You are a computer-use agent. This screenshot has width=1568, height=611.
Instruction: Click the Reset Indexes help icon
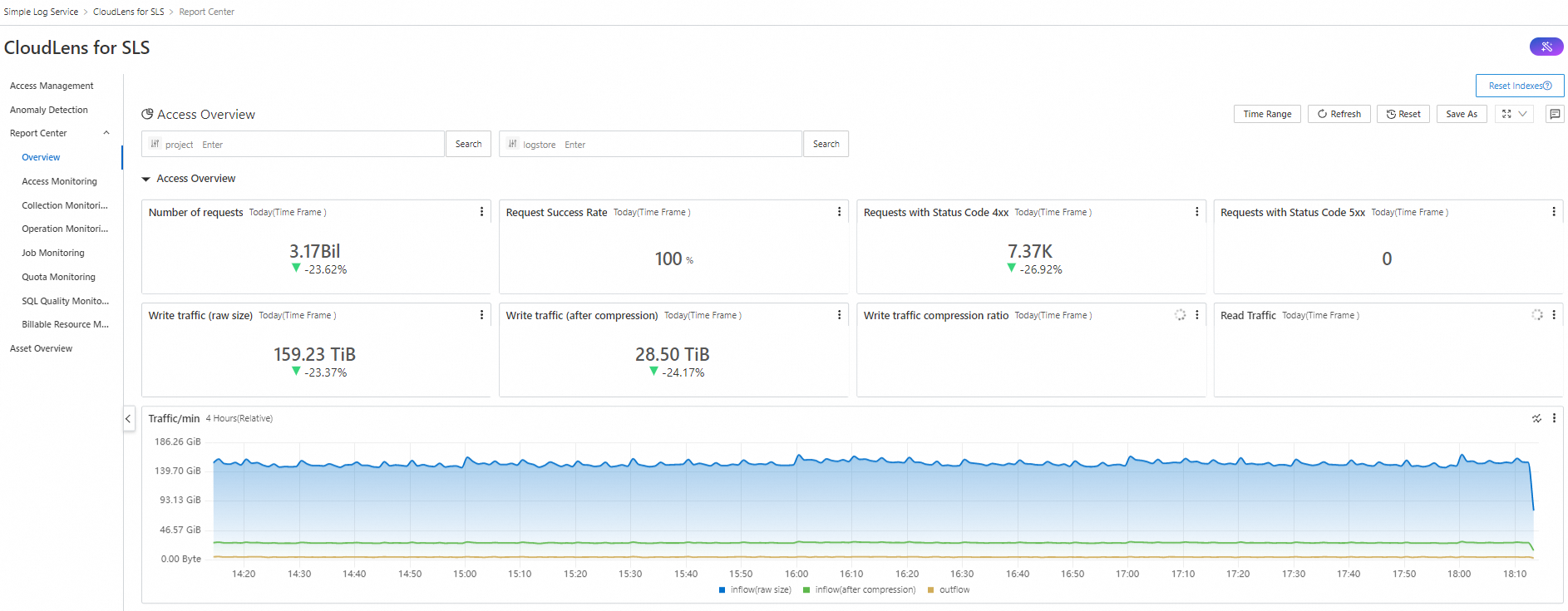point(1547,86)
